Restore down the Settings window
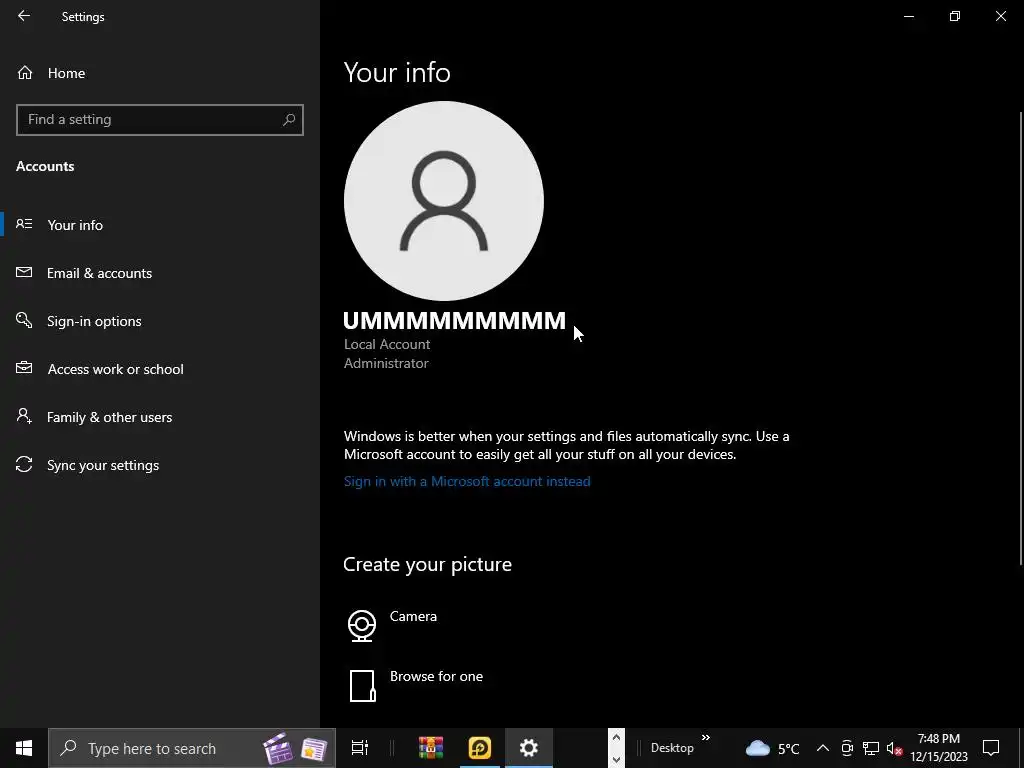This screenshot has width=1024, height=768. [955, 16]
